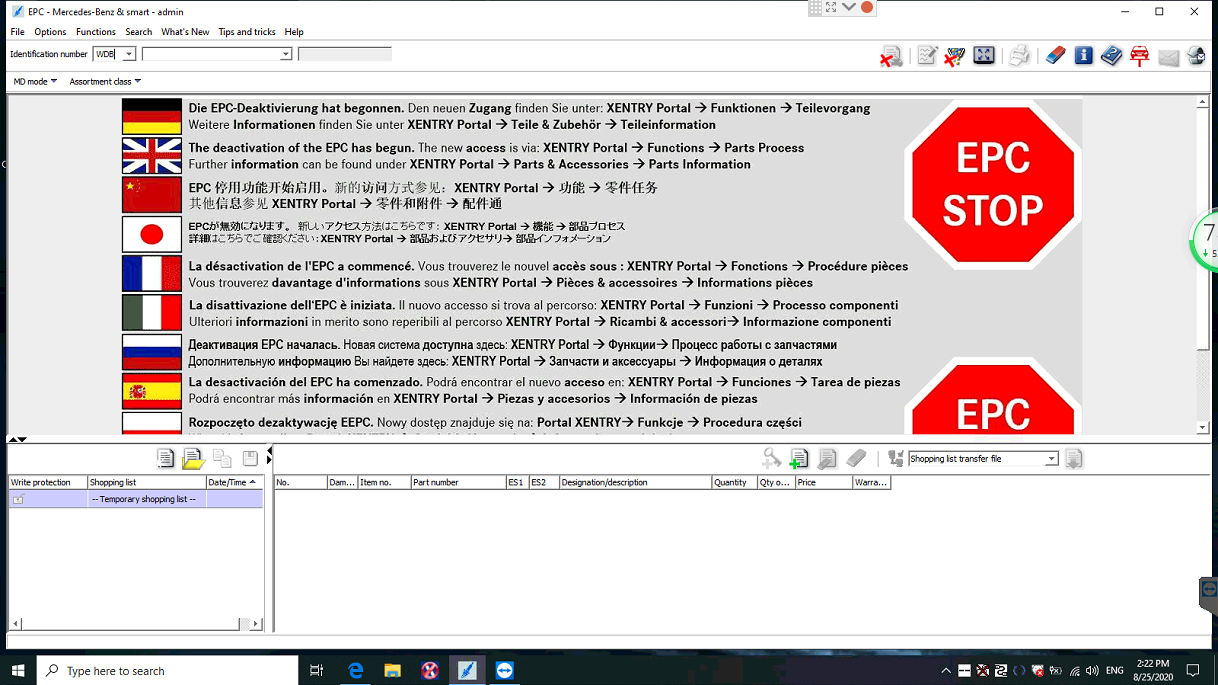Click the blue information icon in toolbar
The image size is (1218, 685).
1083,56
